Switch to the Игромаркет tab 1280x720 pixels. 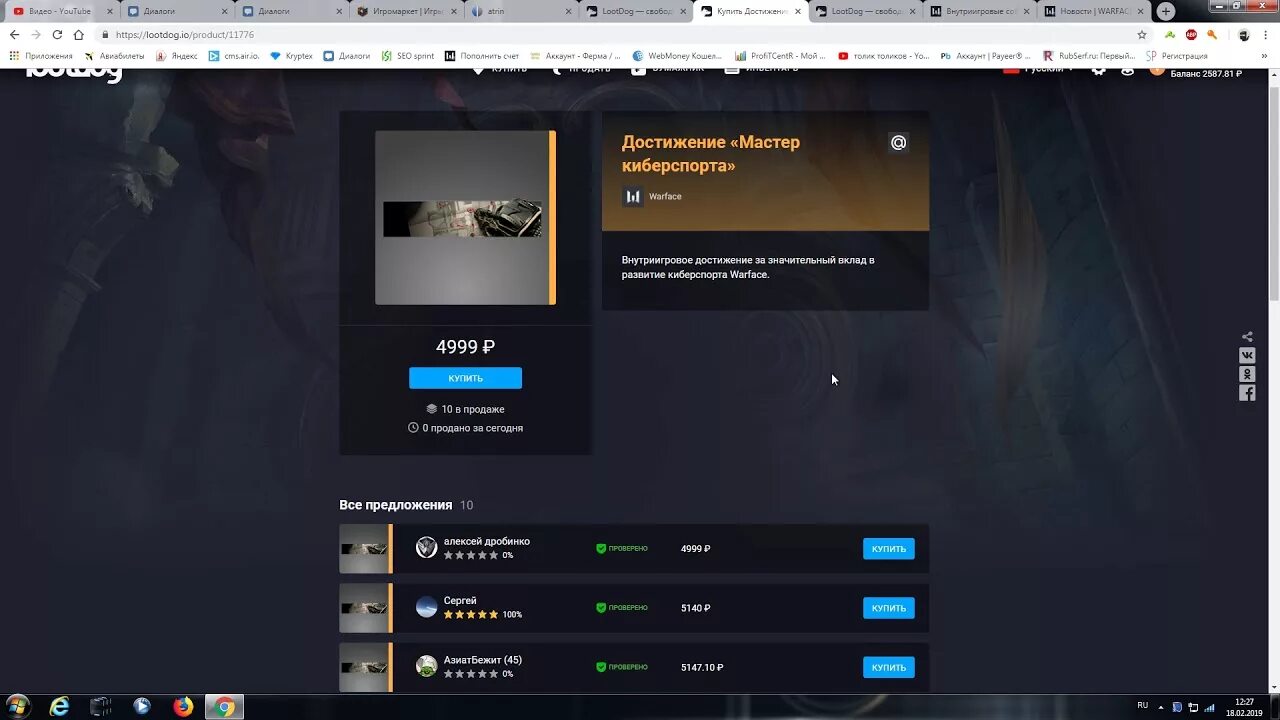point(407,11)
